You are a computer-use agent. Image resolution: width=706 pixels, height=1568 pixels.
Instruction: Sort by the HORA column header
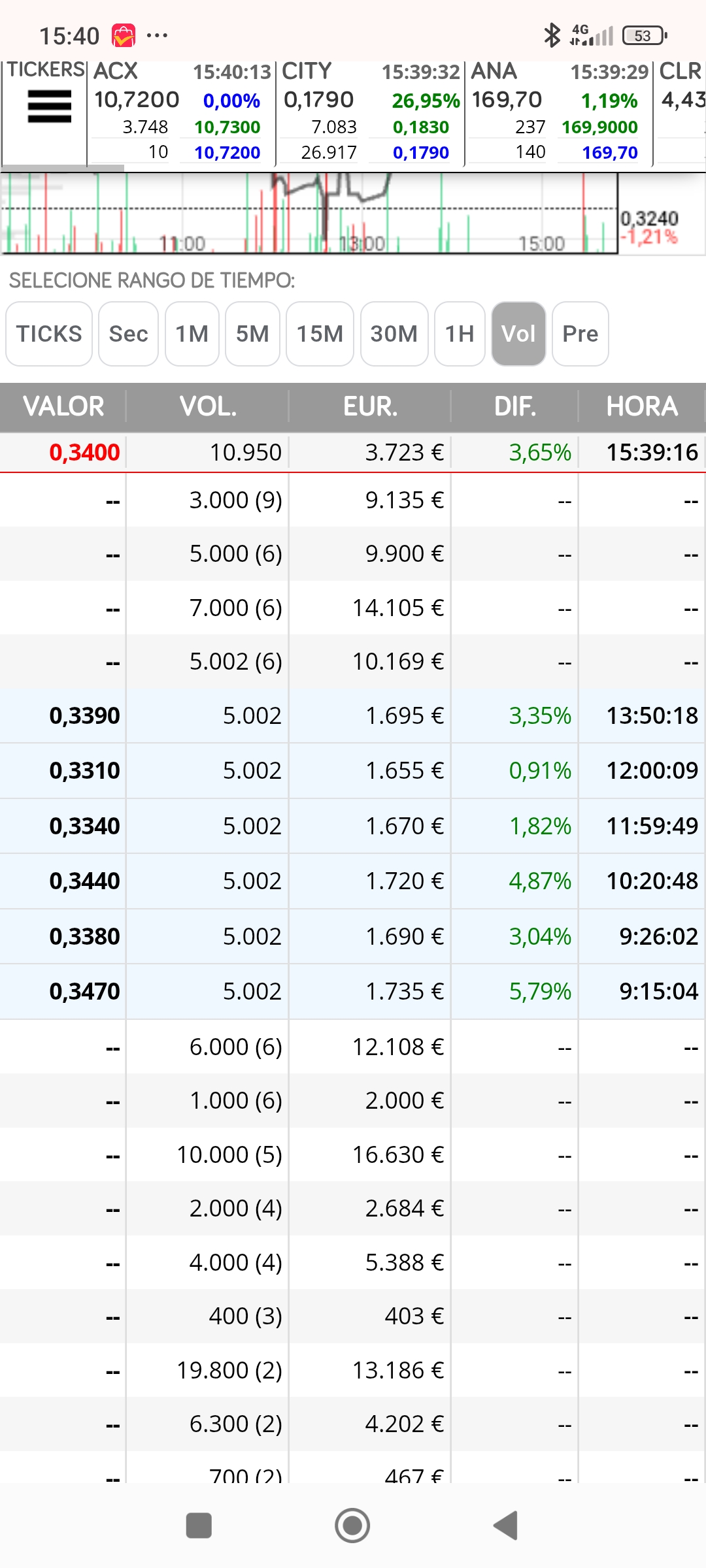click(x=642, y=406)
